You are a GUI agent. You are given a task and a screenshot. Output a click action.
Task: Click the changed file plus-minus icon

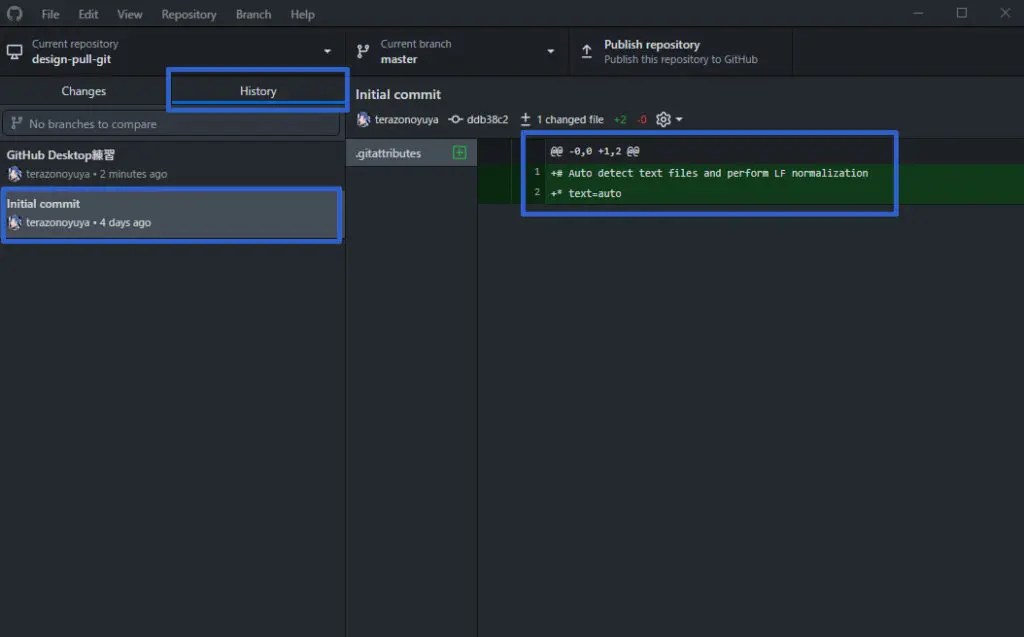coord(526,120)
